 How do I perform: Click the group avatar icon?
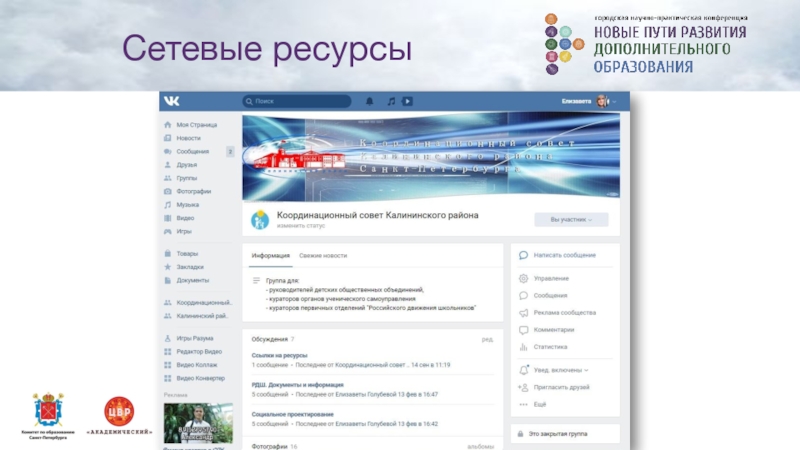tap(260, 220)
